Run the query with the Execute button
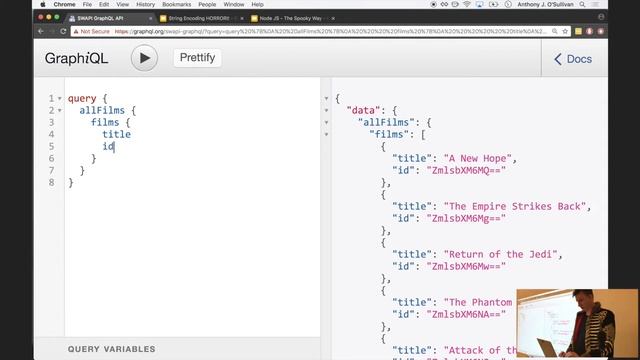 coord(144,58)
